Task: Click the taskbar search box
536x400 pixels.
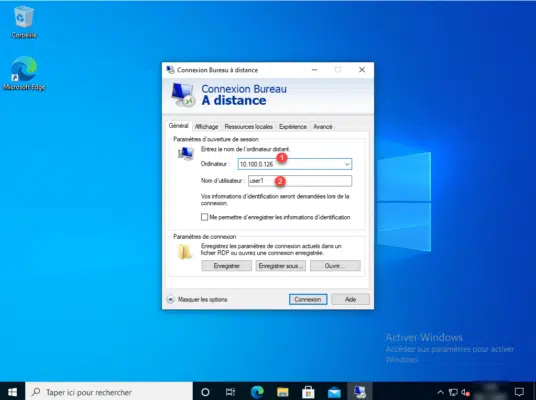Action: tap(109, 392)
